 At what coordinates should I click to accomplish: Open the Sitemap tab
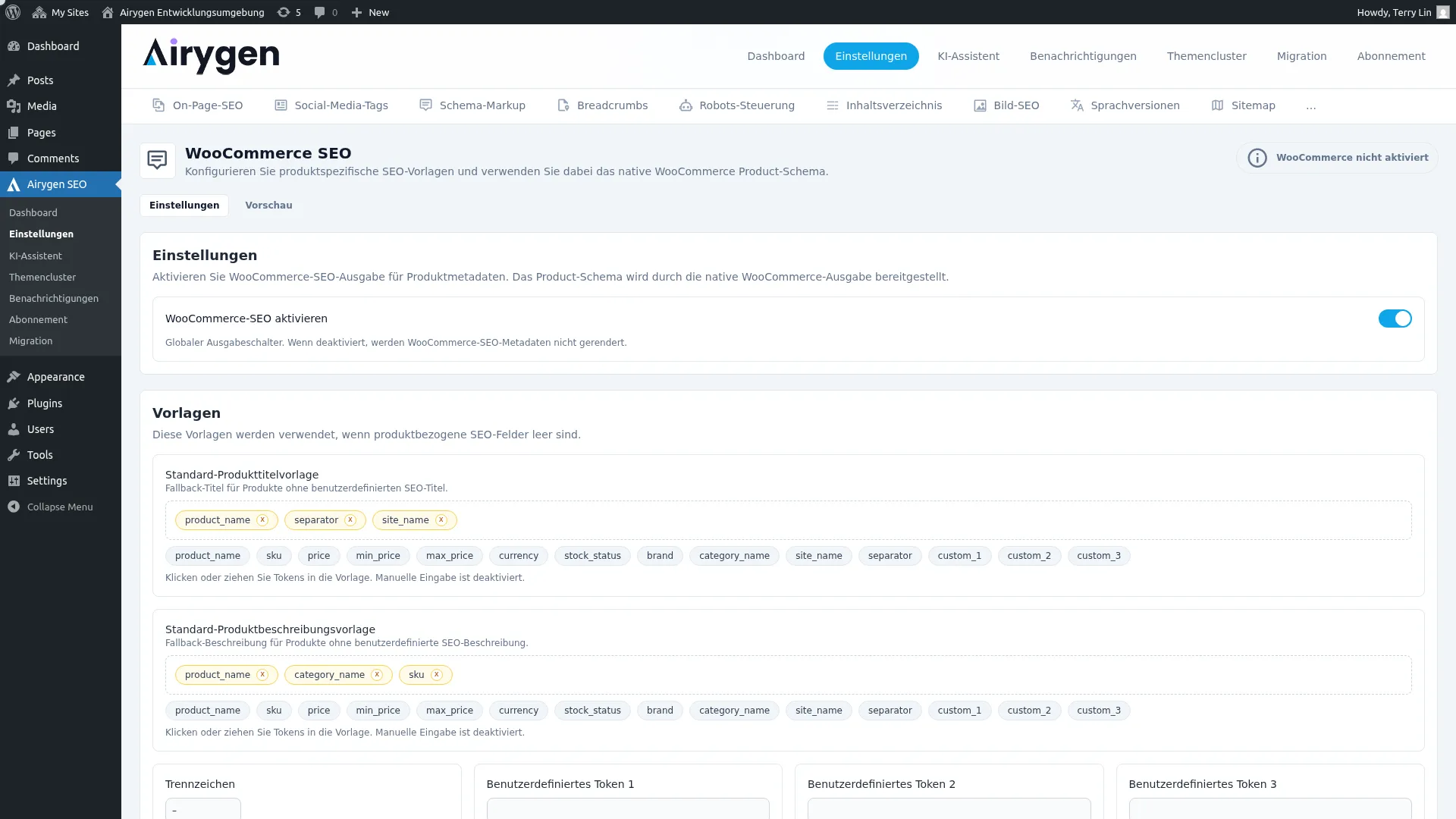tap(1244, 105)
